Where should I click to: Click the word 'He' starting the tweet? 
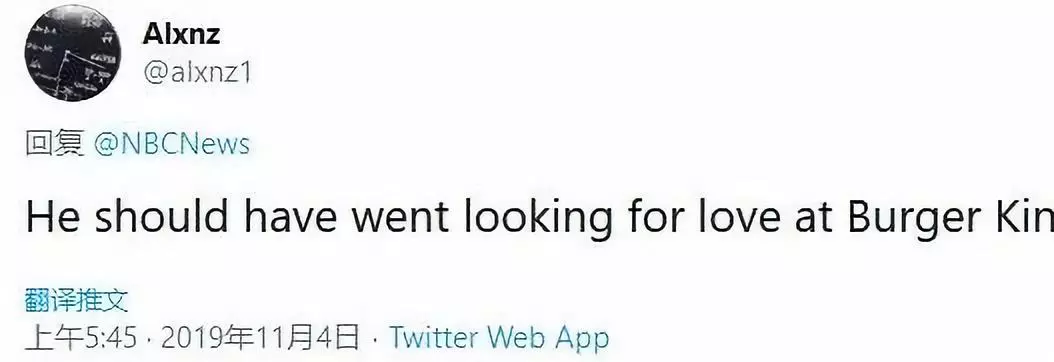[x=52, y=218]
